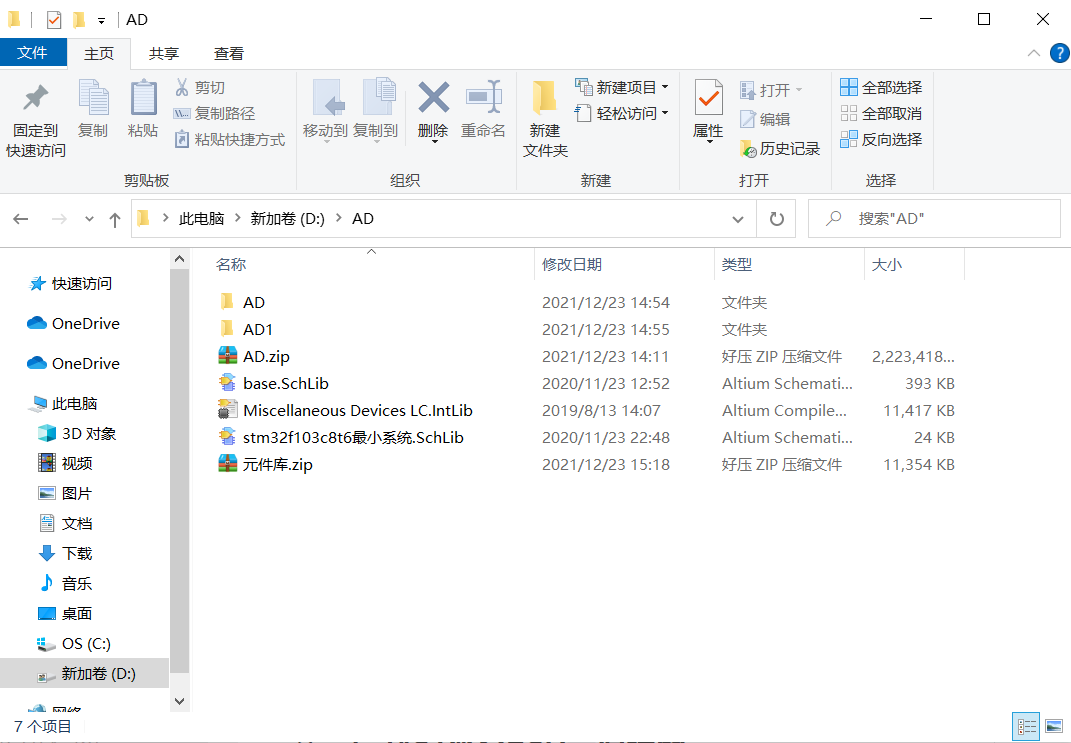Select the Home (主页) tab
The image size is (1071, 743).
99,53
